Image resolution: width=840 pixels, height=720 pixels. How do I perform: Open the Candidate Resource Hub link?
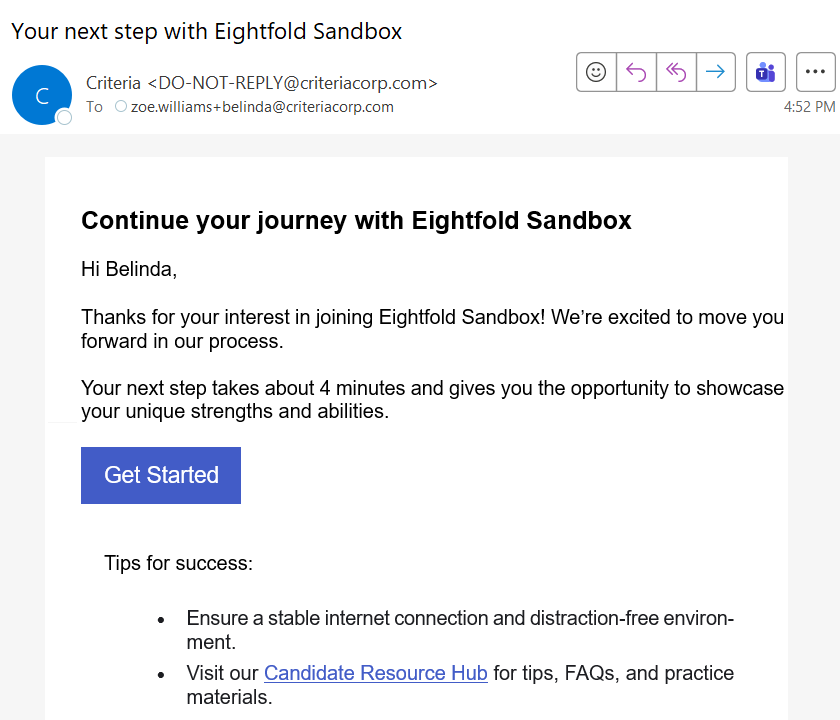pos(375,673)
